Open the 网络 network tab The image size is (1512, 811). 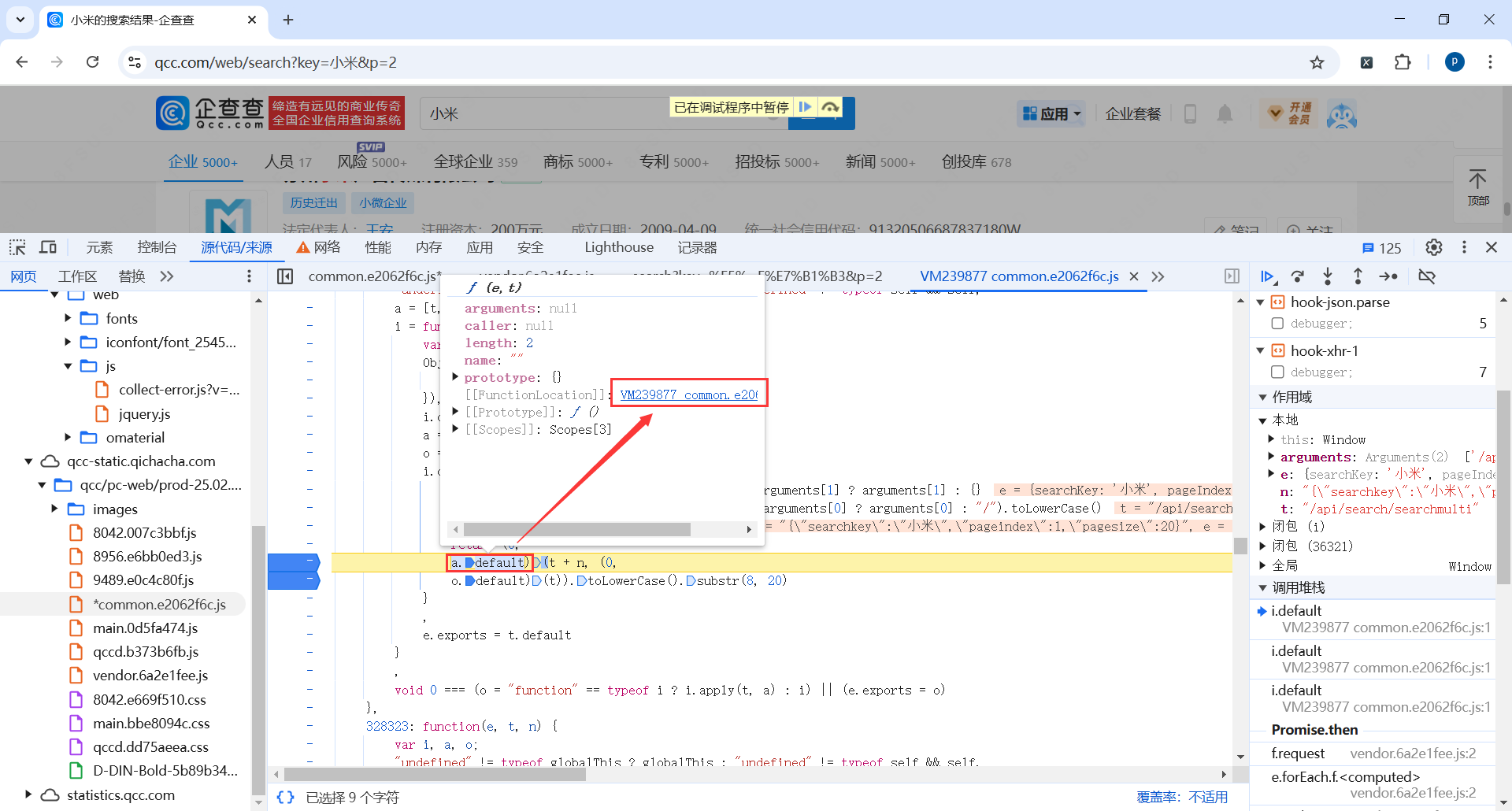pyautogui.click(x=319, y=247)
